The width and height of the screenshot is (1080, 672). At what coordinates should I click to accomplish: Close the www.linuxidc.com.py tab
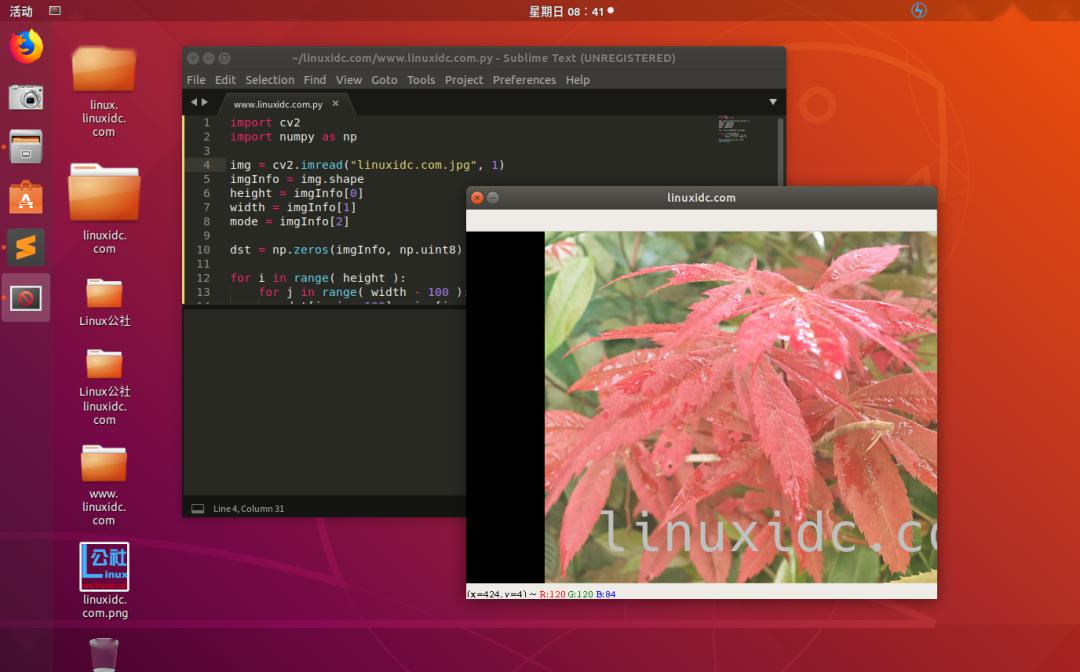tap(335, 103)
